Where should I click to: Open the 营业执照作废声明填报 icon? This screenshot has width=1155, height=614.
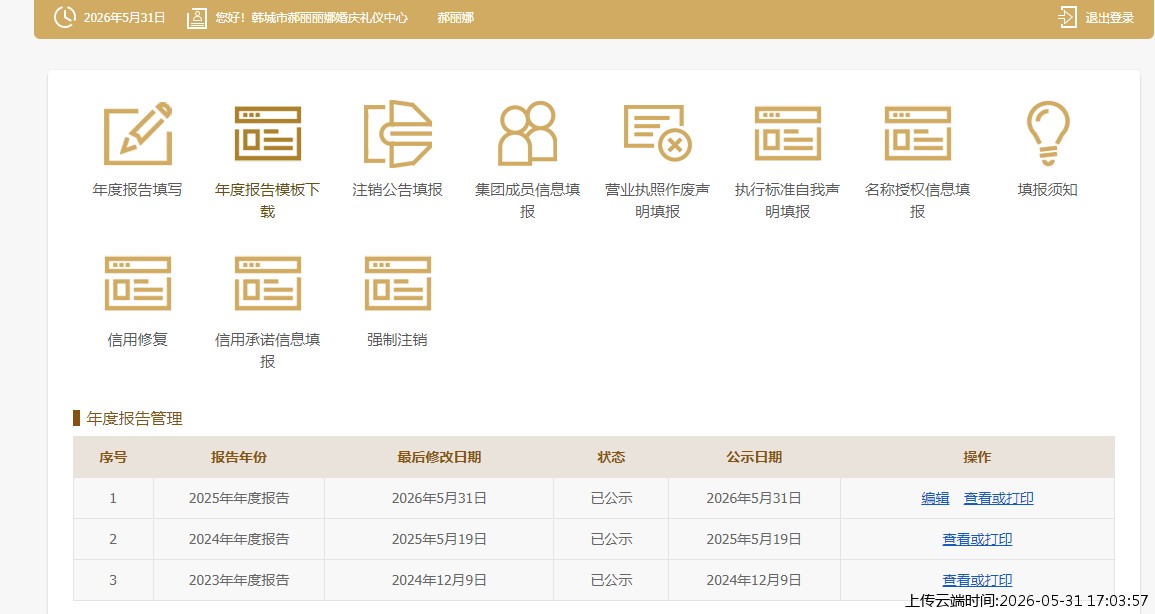click(x=658, y=133)
